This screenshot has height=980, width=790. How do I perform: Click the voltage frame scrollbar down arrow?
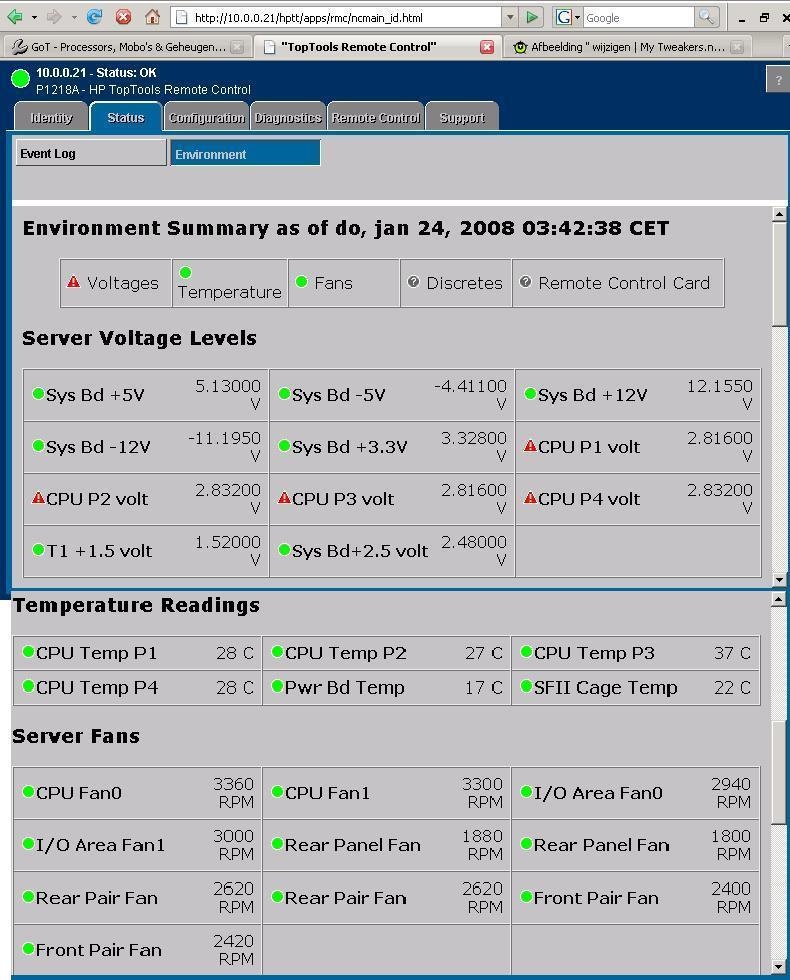tap(779, 579)
